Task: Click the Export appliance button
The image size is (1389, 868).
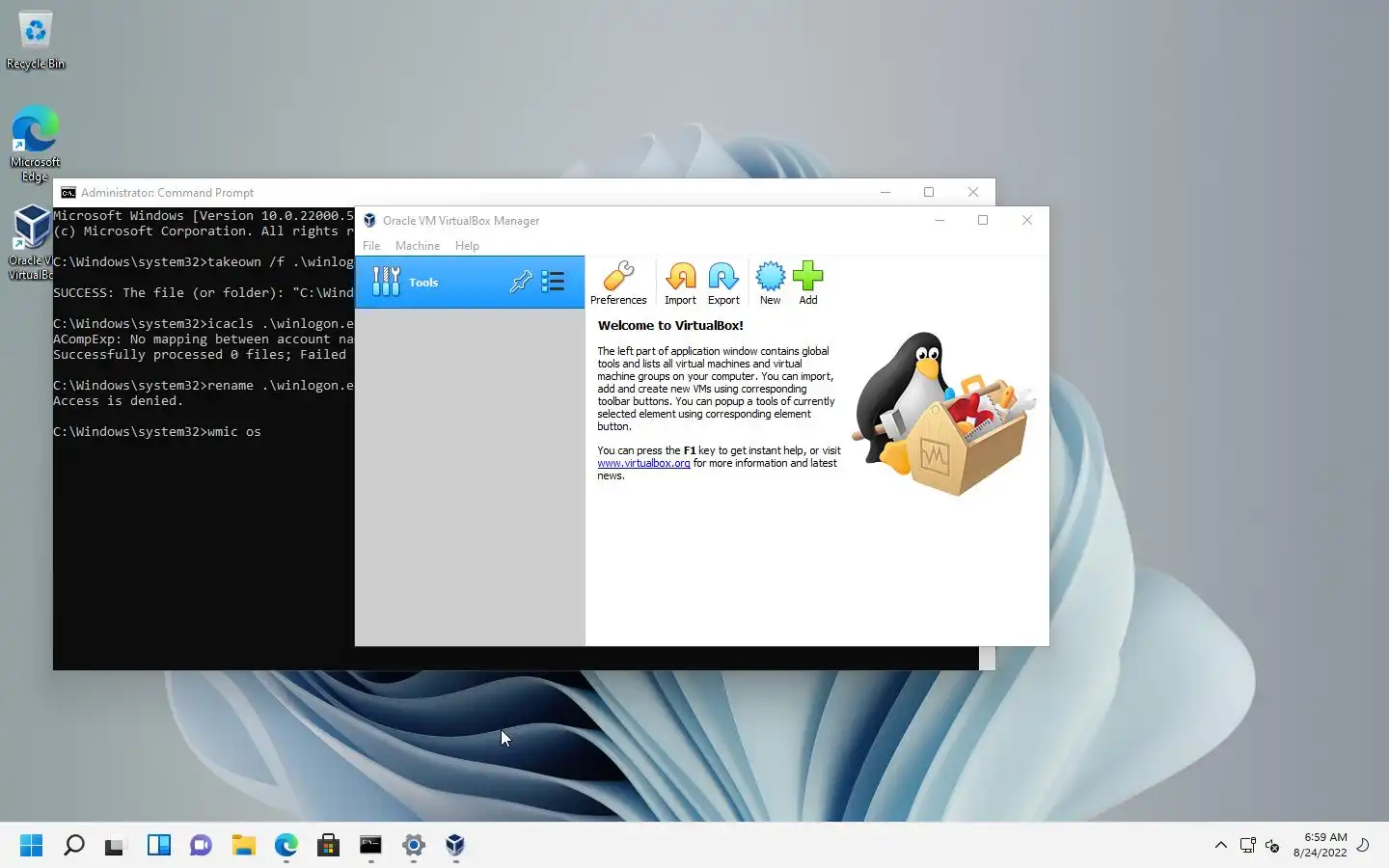Action: [723, 283]
